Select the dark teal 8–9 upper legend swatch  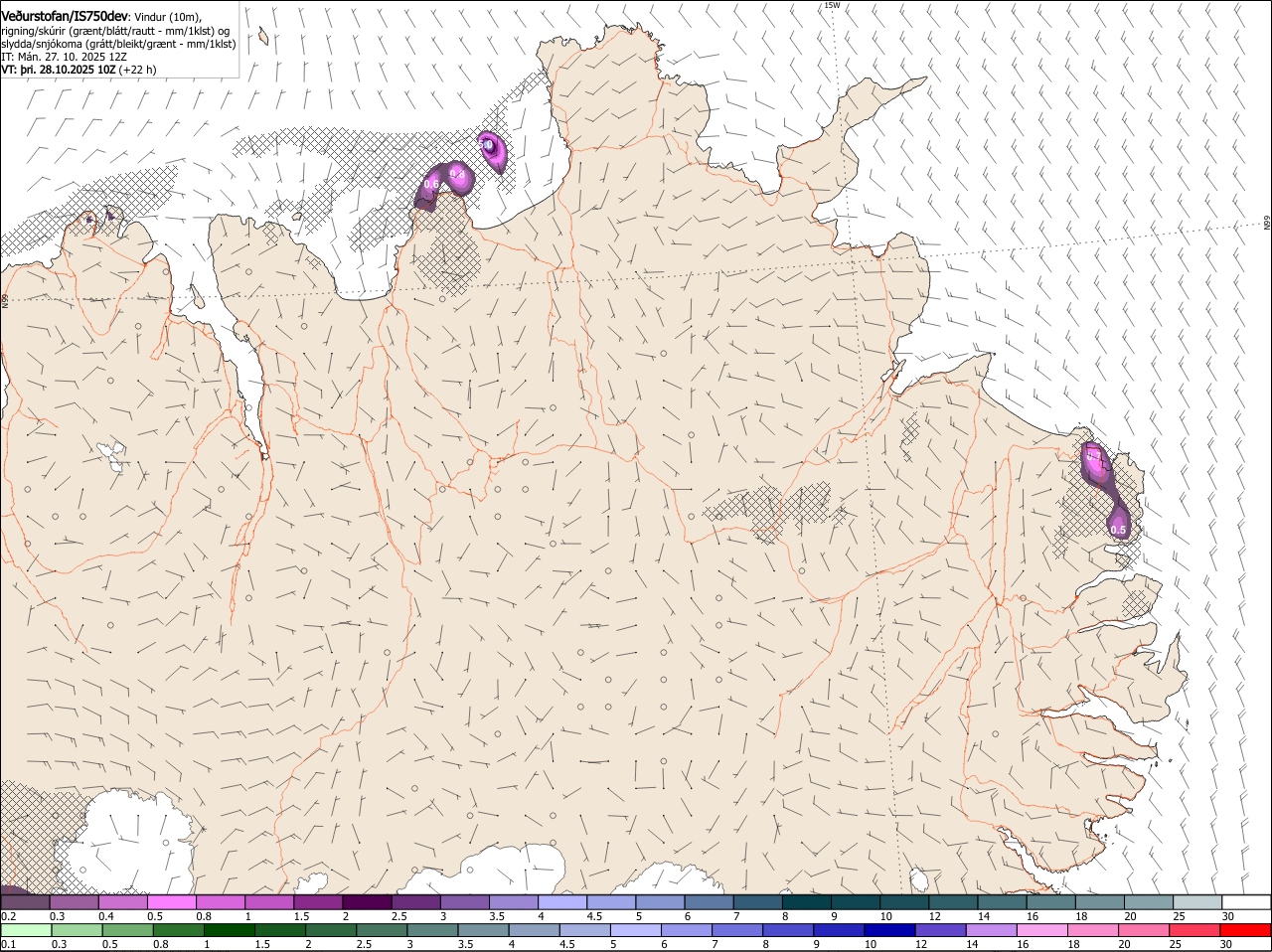coord(807,902)
